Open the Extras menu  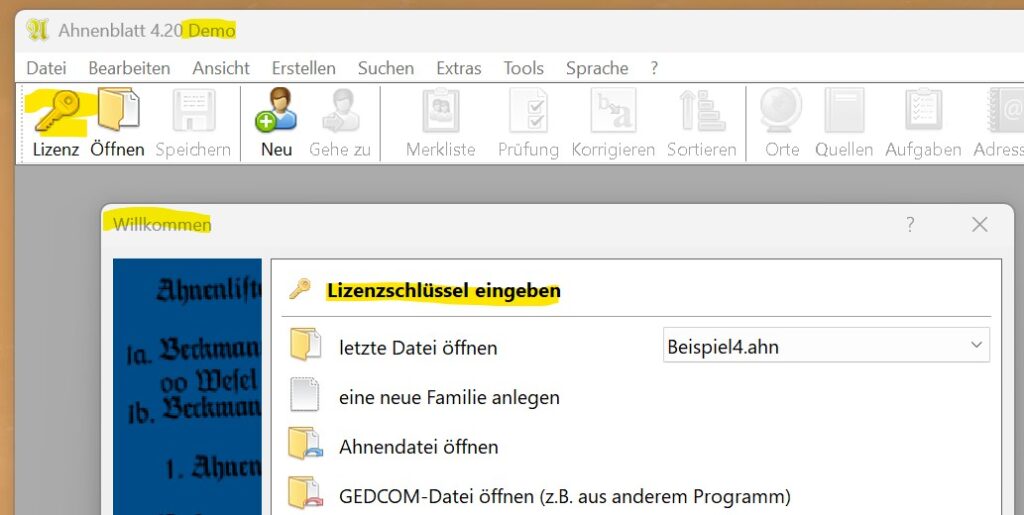(458, 68)
